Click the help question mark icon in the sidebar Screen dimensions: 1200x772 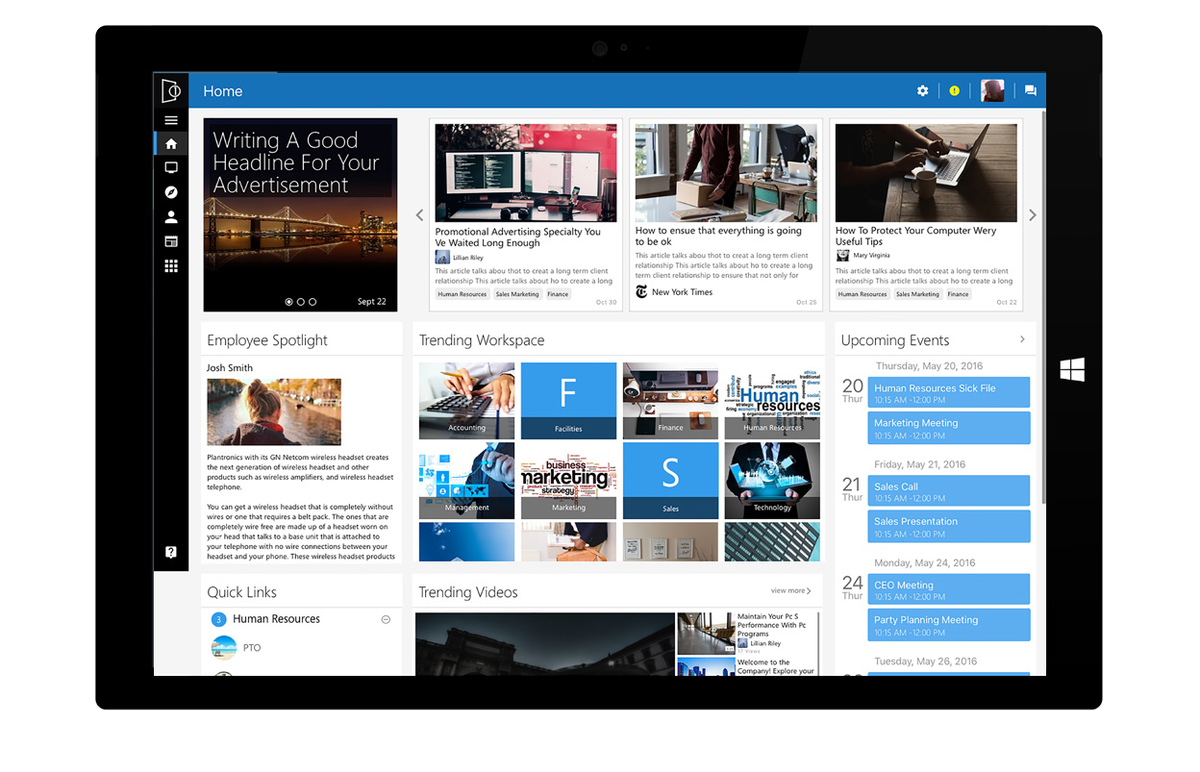click(x=171, y=552)
